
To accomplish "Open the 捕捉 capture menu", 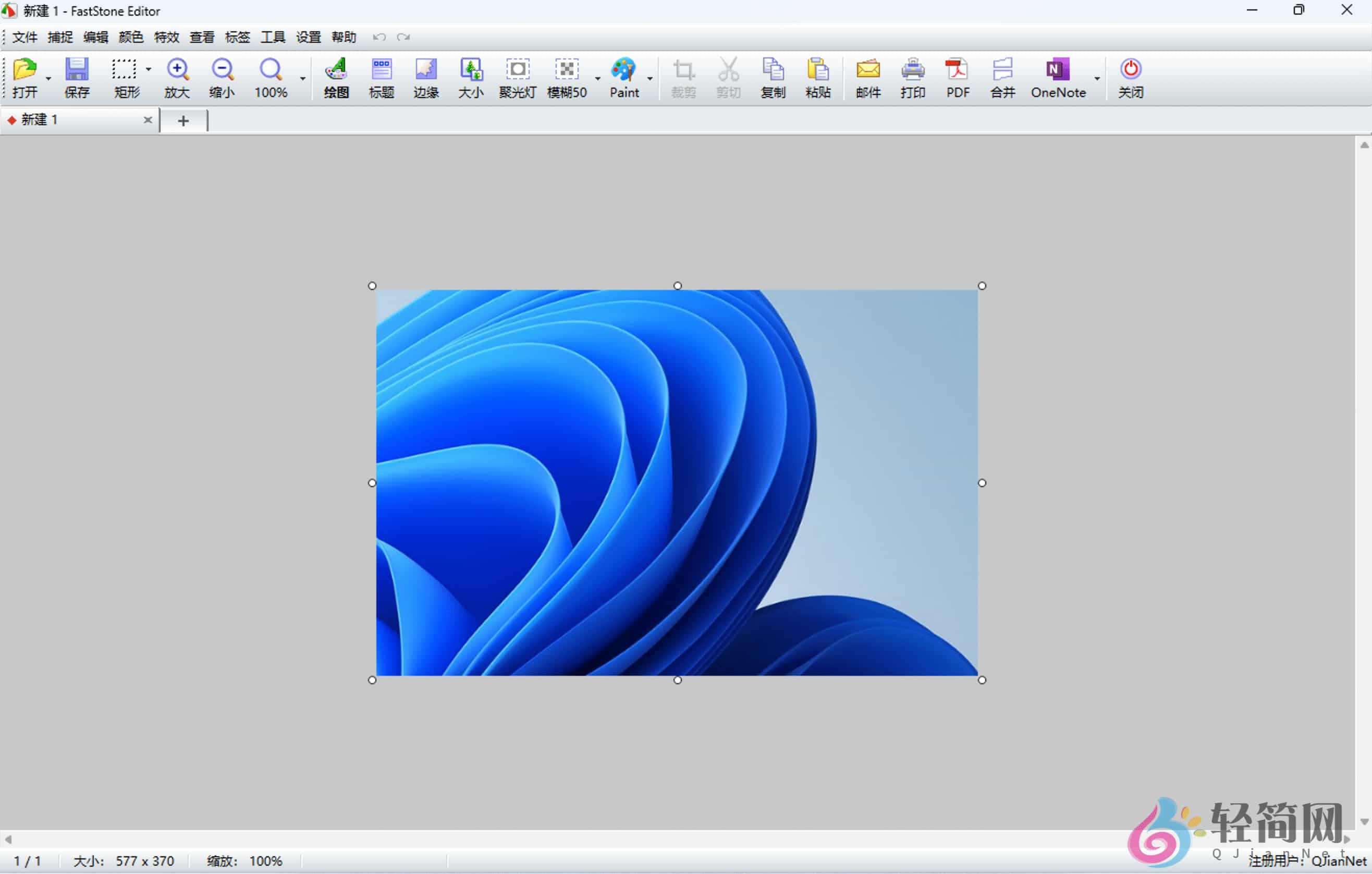I will (x=60, y=37).
